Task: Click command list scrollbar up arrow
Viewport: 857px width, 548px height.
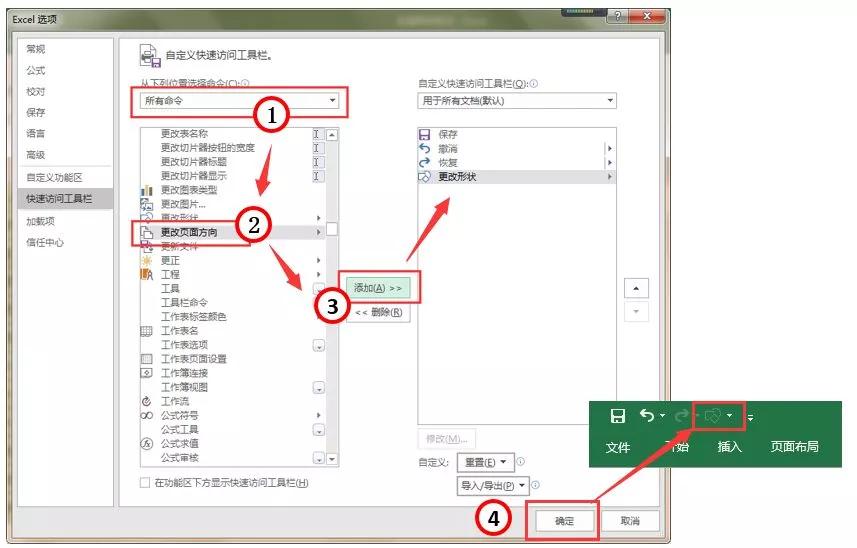Action: pos(332,134)
